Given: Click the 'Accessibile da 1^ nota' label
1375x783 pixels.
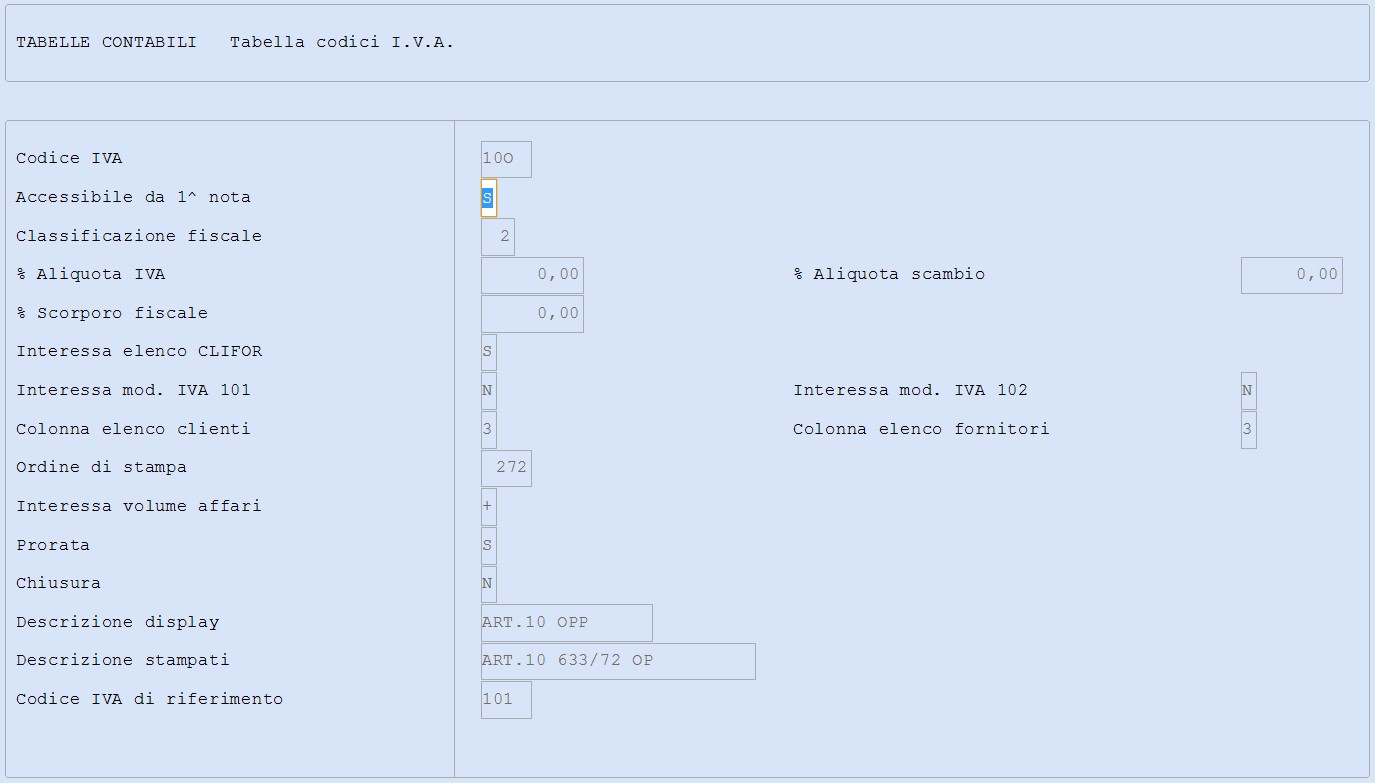Looking at the screenshot, I should click(x=133, y=198).
